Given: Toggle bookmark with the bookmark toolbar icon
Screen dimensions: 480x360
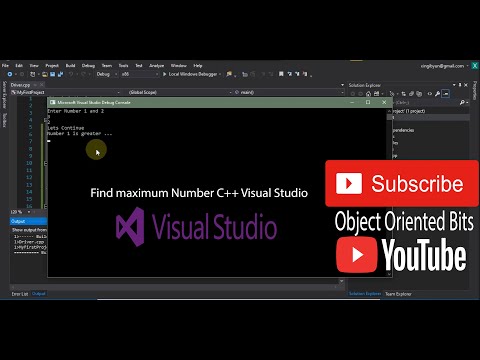Looking at the screenshot, I should point(281,74).
